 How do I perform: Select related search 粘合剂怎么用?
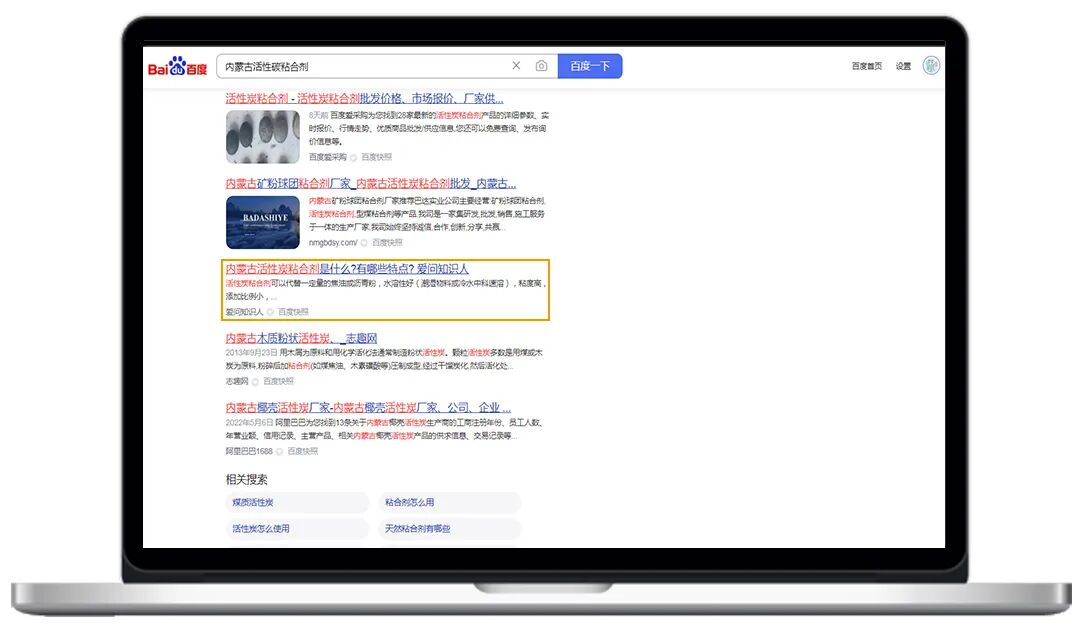449,503
